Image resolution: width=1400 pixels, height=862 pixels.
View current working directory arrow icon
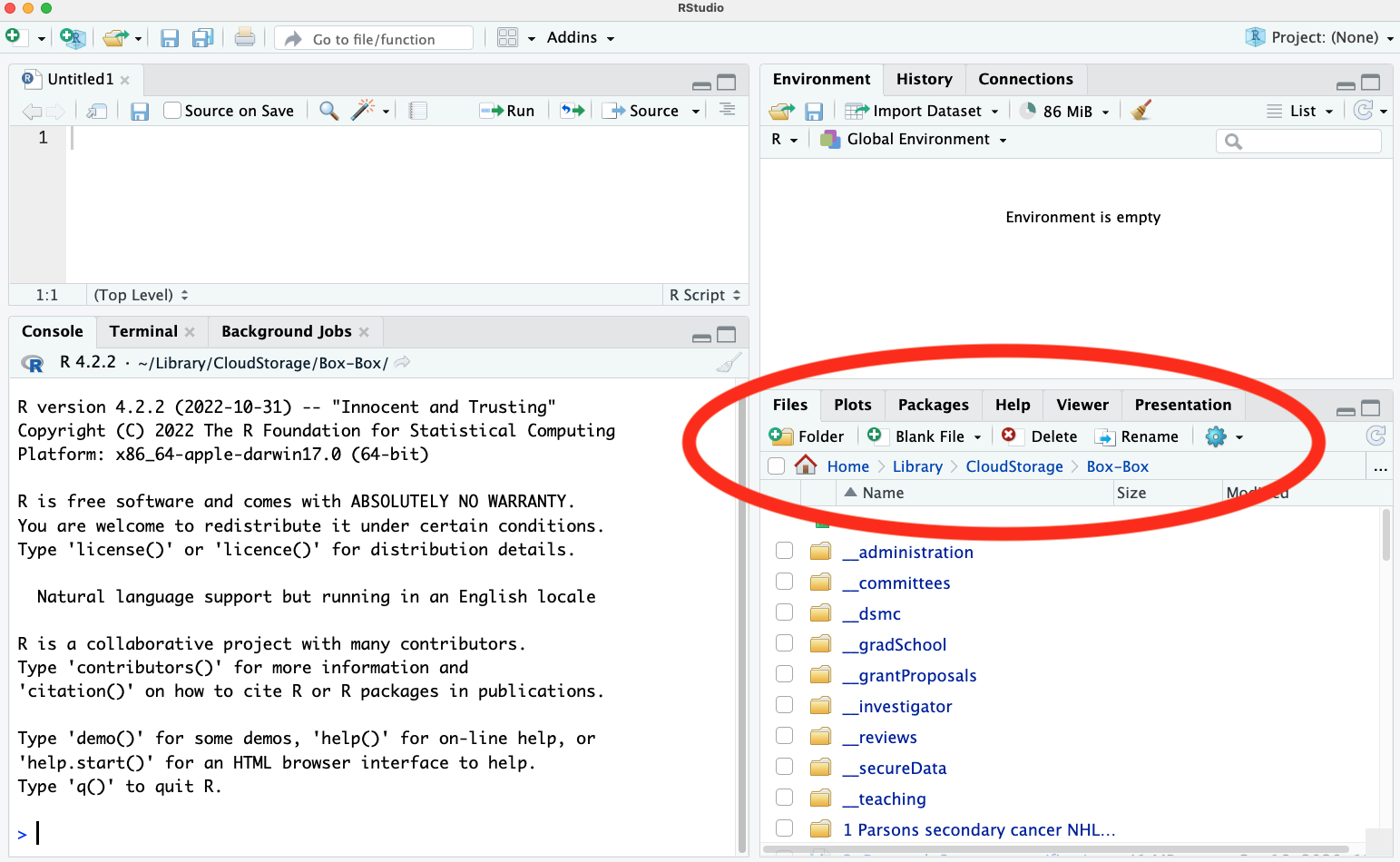(x=402, y=362)
